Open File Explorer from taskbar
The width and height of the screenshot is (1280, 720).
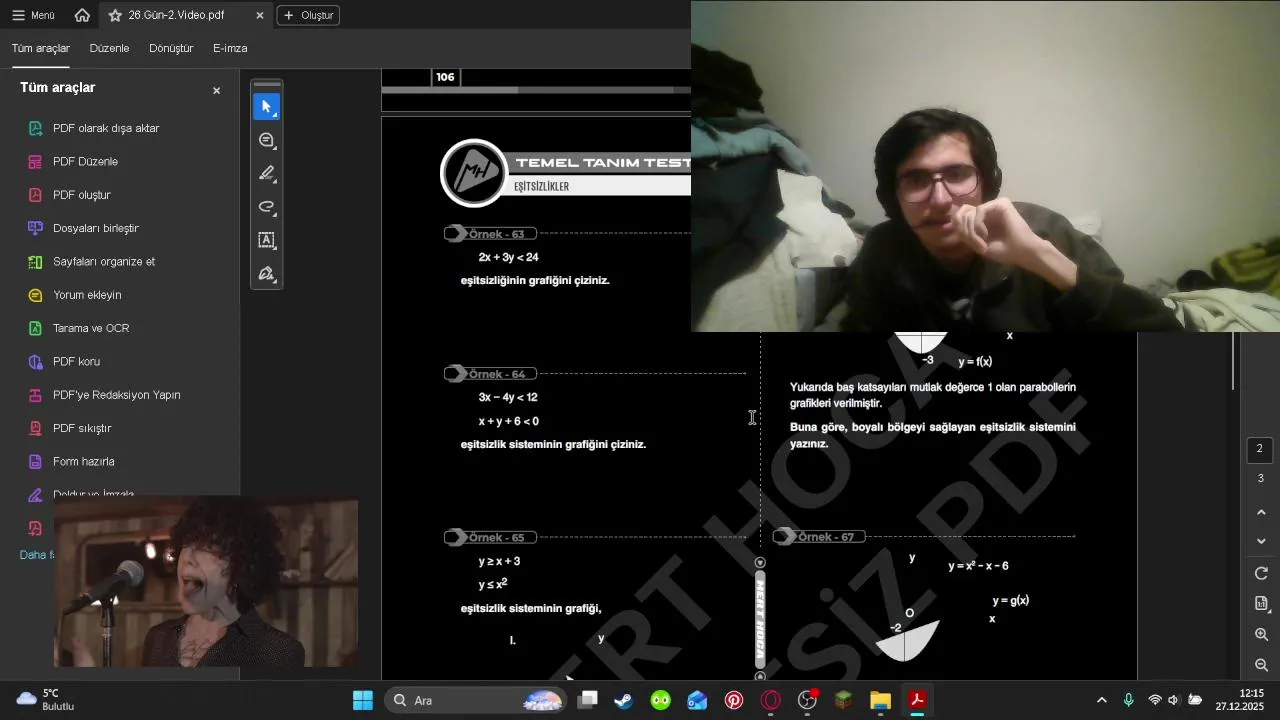(880, 700)
